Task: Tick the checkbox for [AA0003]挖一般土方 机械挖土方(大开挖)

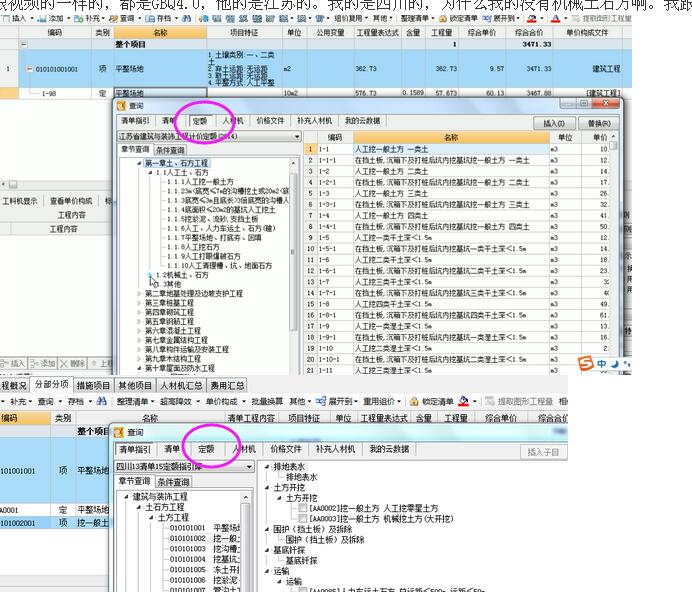Action: click(303, 518)
